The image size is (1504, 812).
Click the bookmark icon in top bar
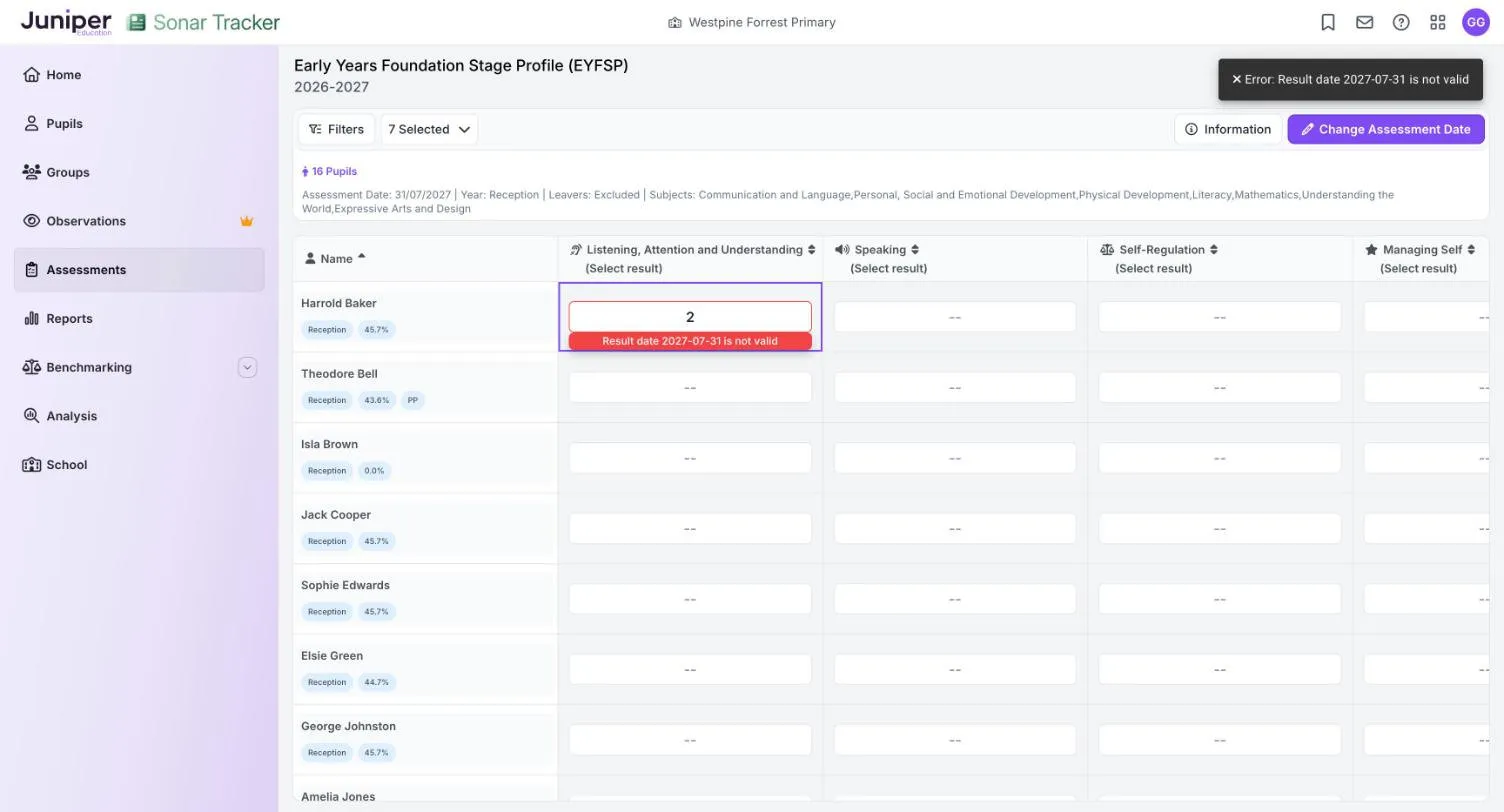1328,22
